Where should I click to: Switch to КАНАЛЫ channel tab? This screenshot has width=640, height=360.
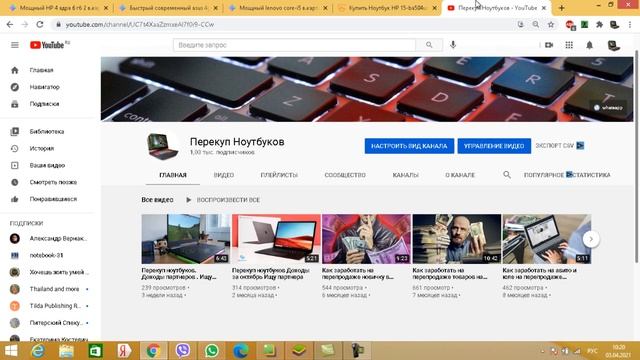[405, 175]
